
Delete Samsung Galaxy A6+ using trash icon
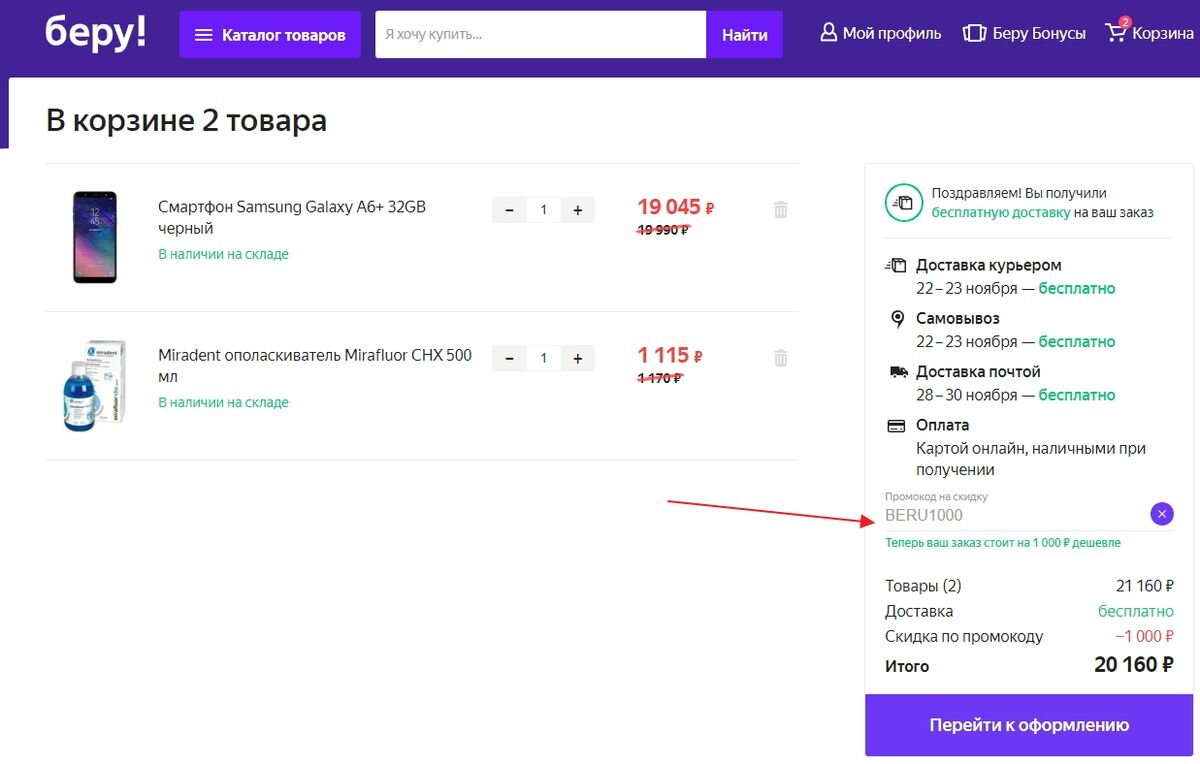781,210
